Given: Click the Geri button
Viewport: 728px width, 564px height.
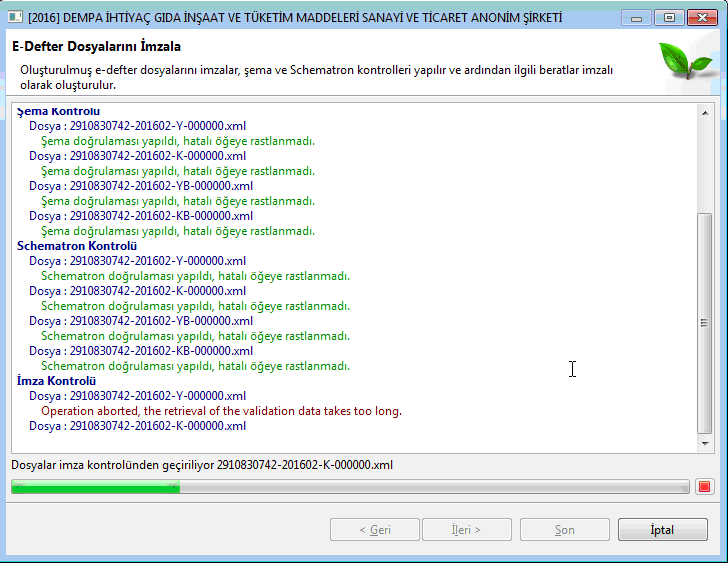Looking at the screenshot, I should point(375,530).
